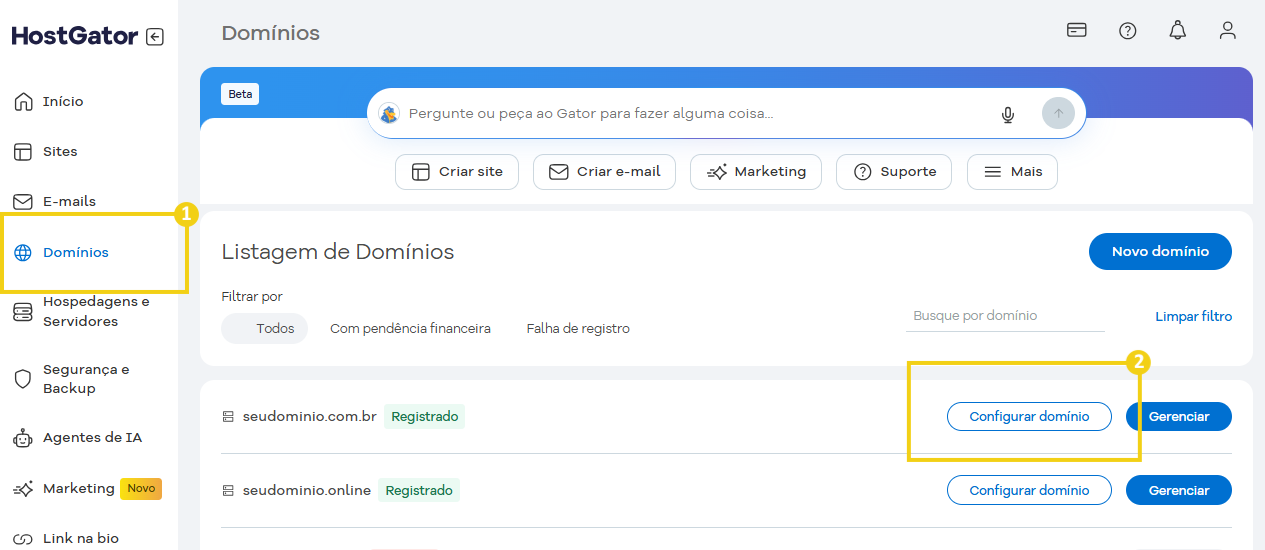This screenshot has width=1265, height=550.
Task: Click Registrado badge of seudominio.com.br
Action: click(x=425, y=416)
